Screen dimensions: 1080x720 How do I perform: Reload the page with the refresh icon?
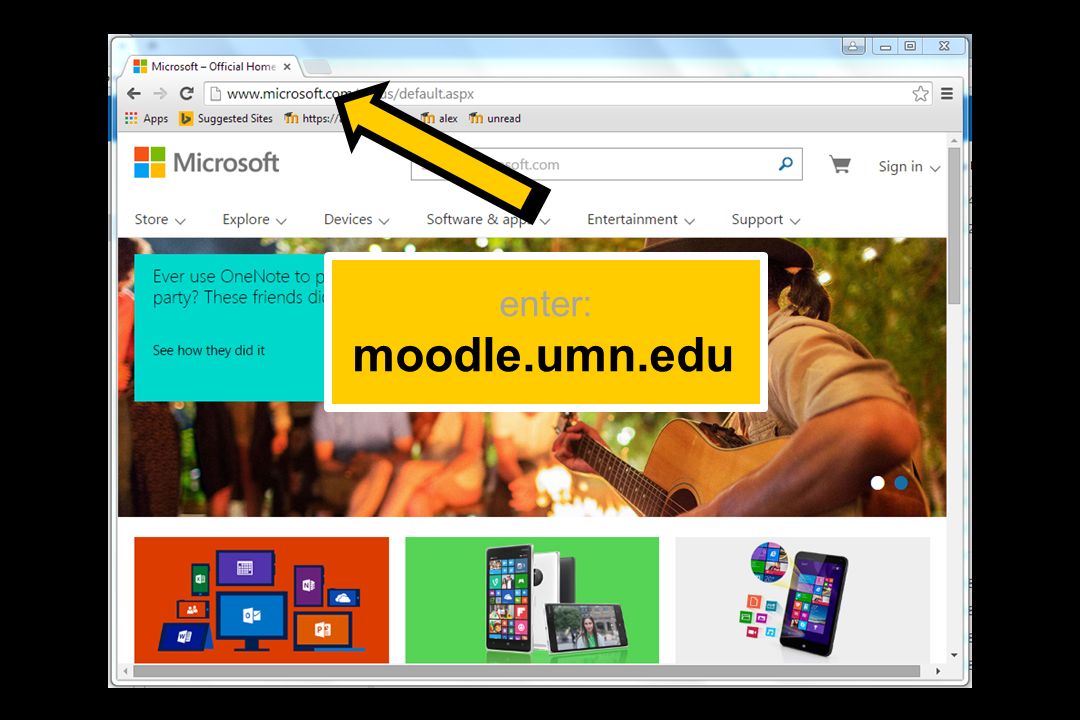pos(186,93)
